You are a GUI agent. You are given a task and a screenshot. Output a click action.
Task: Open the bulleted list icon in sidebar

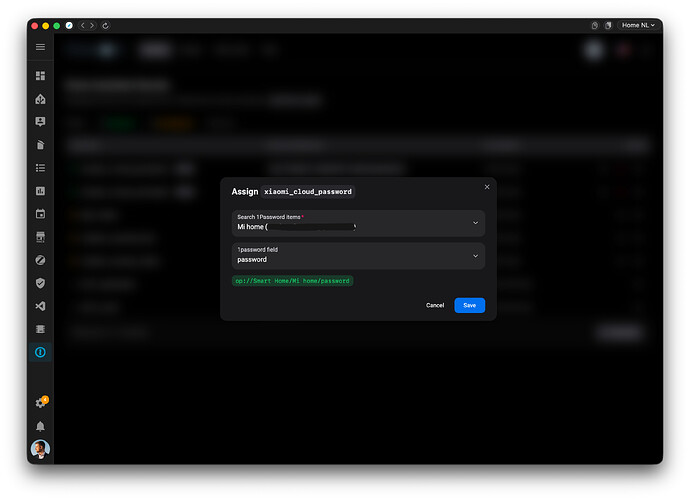tap(40, 168)
